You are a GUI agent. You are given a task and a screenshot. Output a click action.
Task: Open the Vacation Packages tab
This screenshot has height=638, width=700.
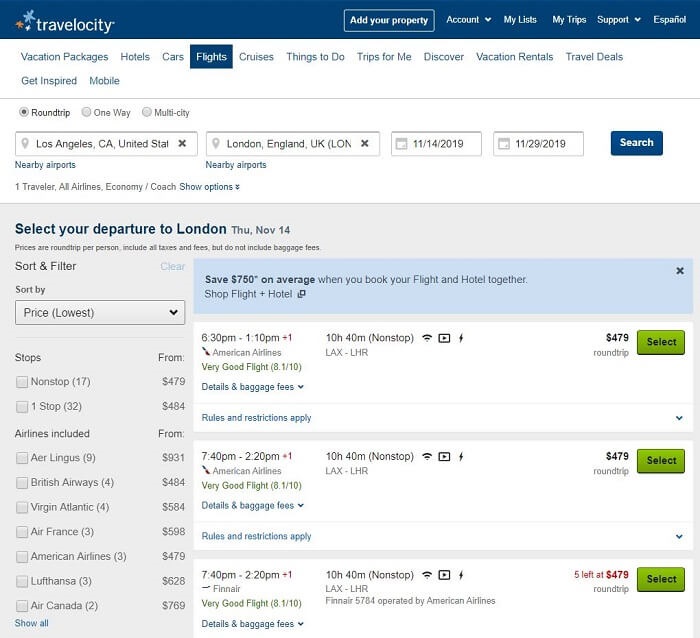(x=64, y=57)
